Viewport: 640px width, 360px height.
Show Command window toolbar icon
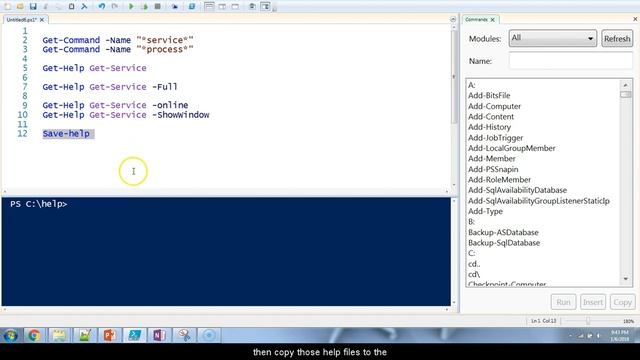[252, 7]
